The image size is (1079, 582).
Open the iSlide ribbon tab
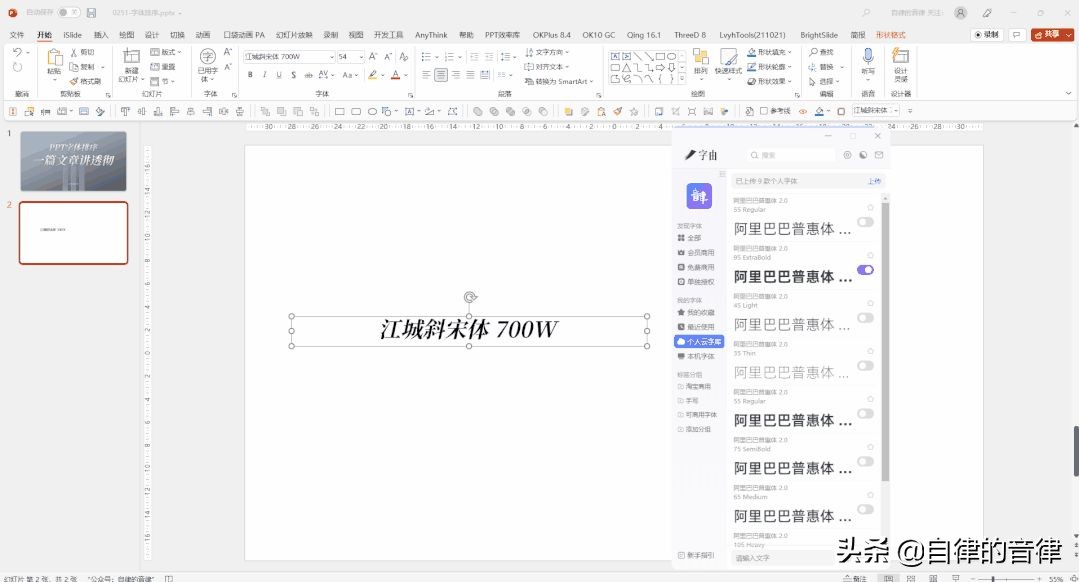71,34
